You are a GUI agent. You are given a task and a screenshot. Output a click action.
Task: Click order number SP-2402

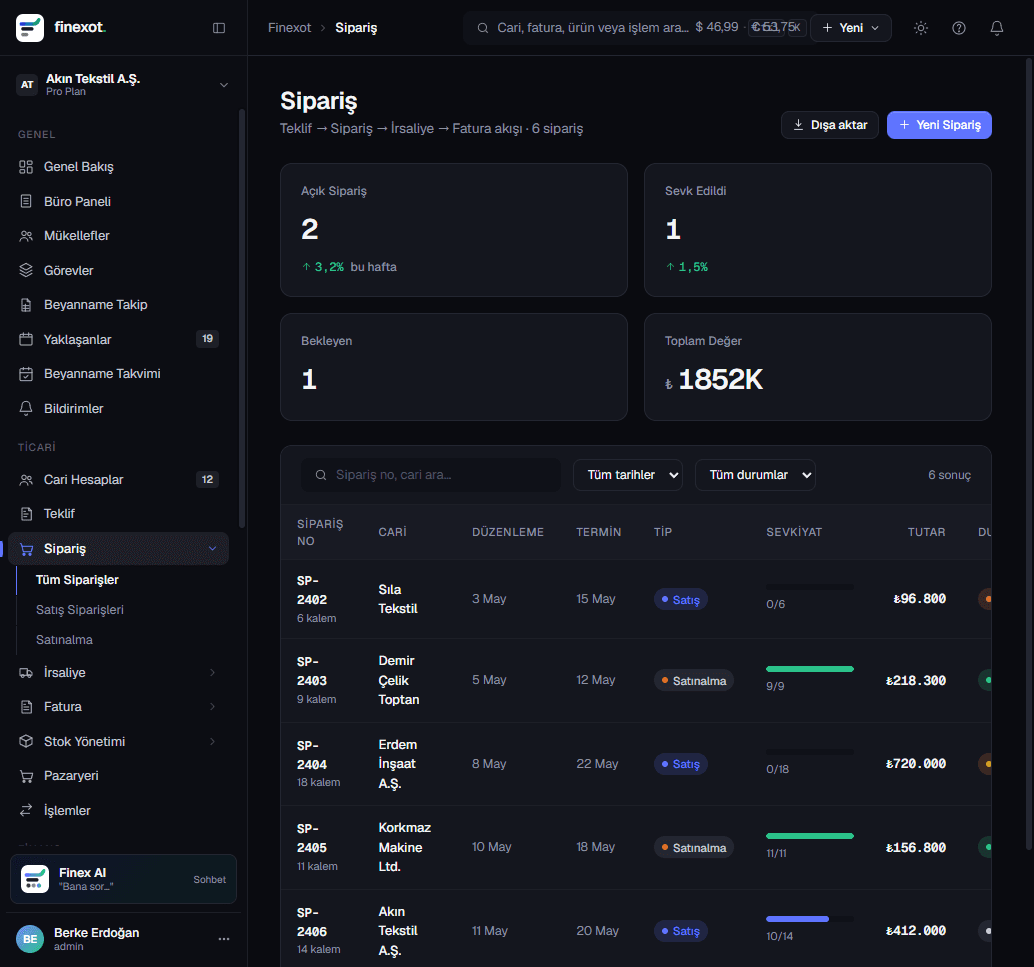312,590
